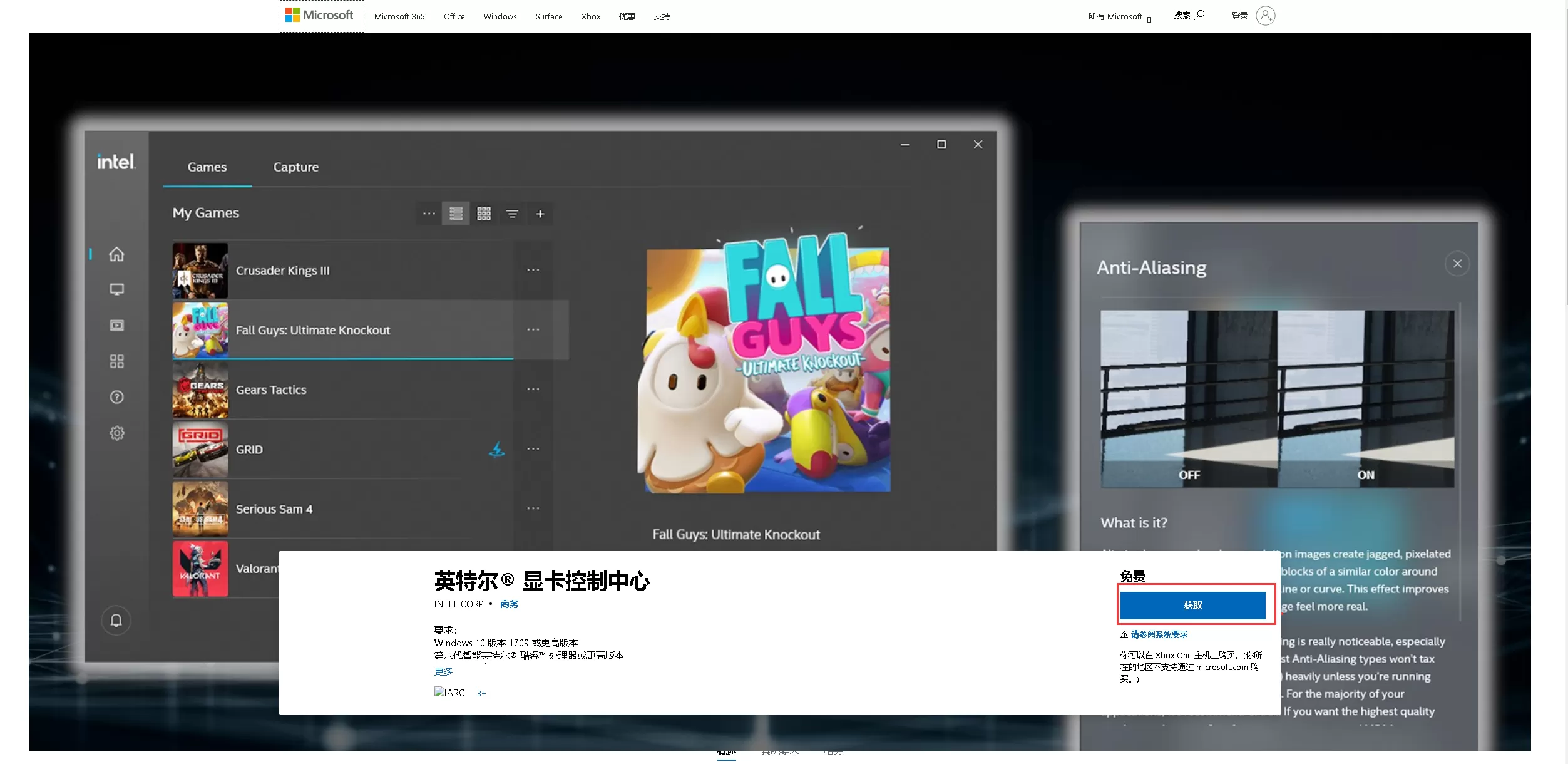Select the list view icon in My Games

(x=456, y=214)
